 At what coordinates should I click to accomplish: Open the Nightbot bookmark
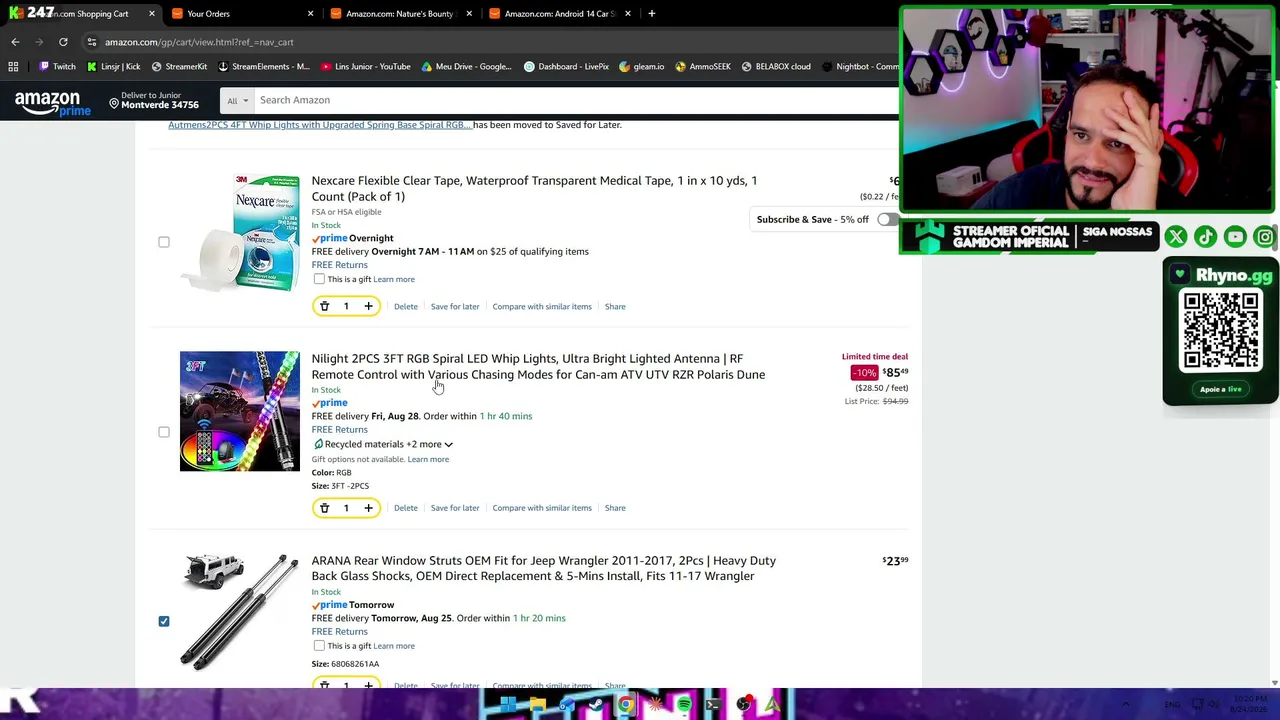pyautogui.click(x=859, y=67)
